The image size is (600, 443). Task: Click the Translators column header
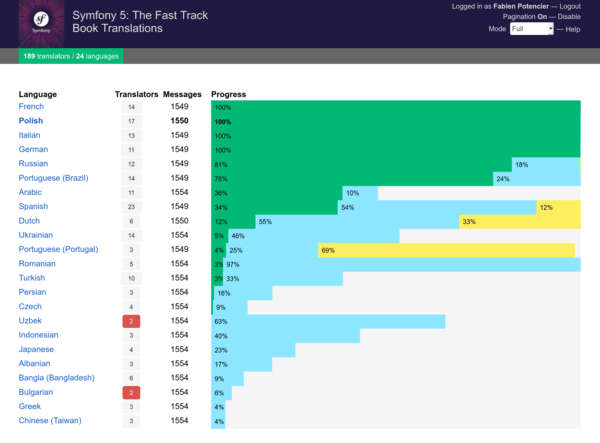coord(137,94)
